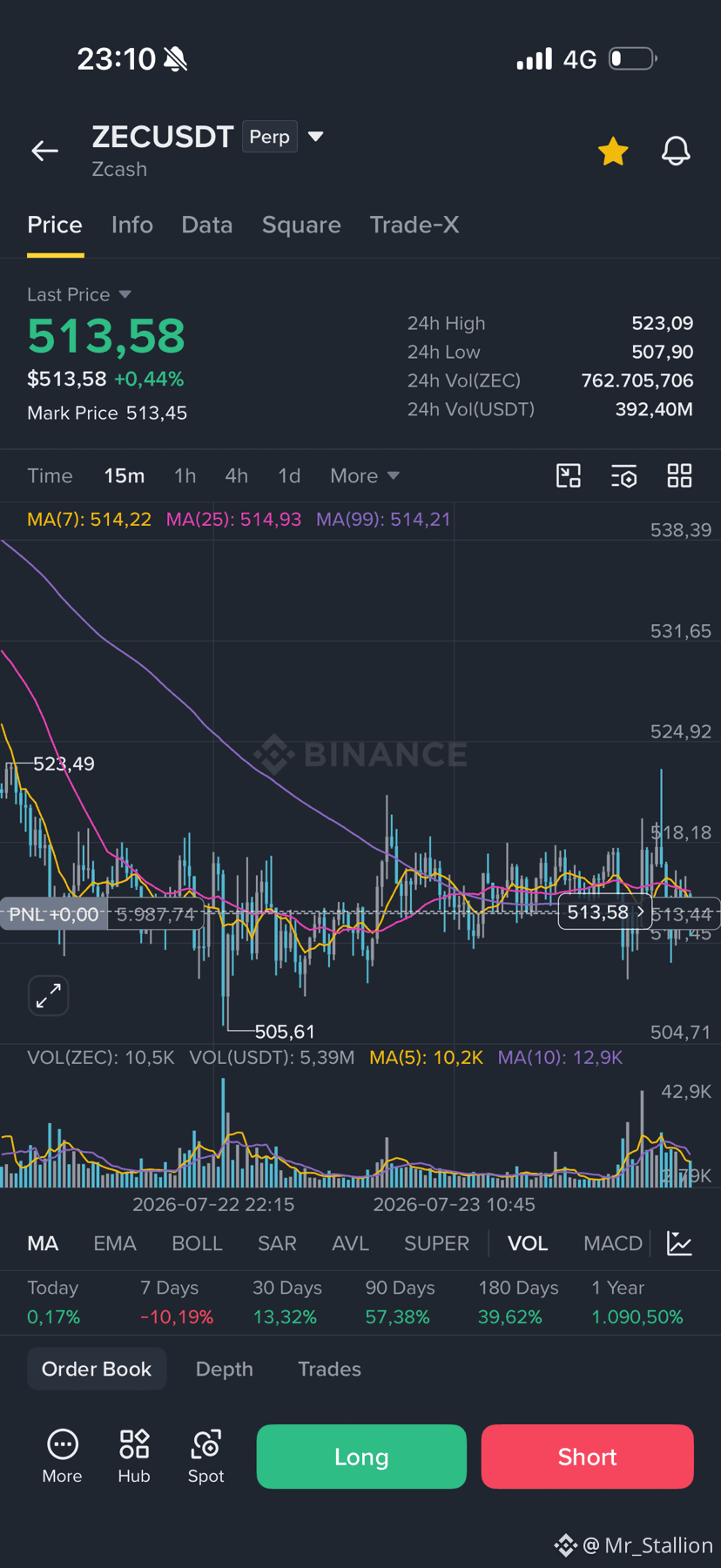Open chart display settings icon
This screenshot has height=1568, width=721.
pyautogui.click(x=624, y=475)
